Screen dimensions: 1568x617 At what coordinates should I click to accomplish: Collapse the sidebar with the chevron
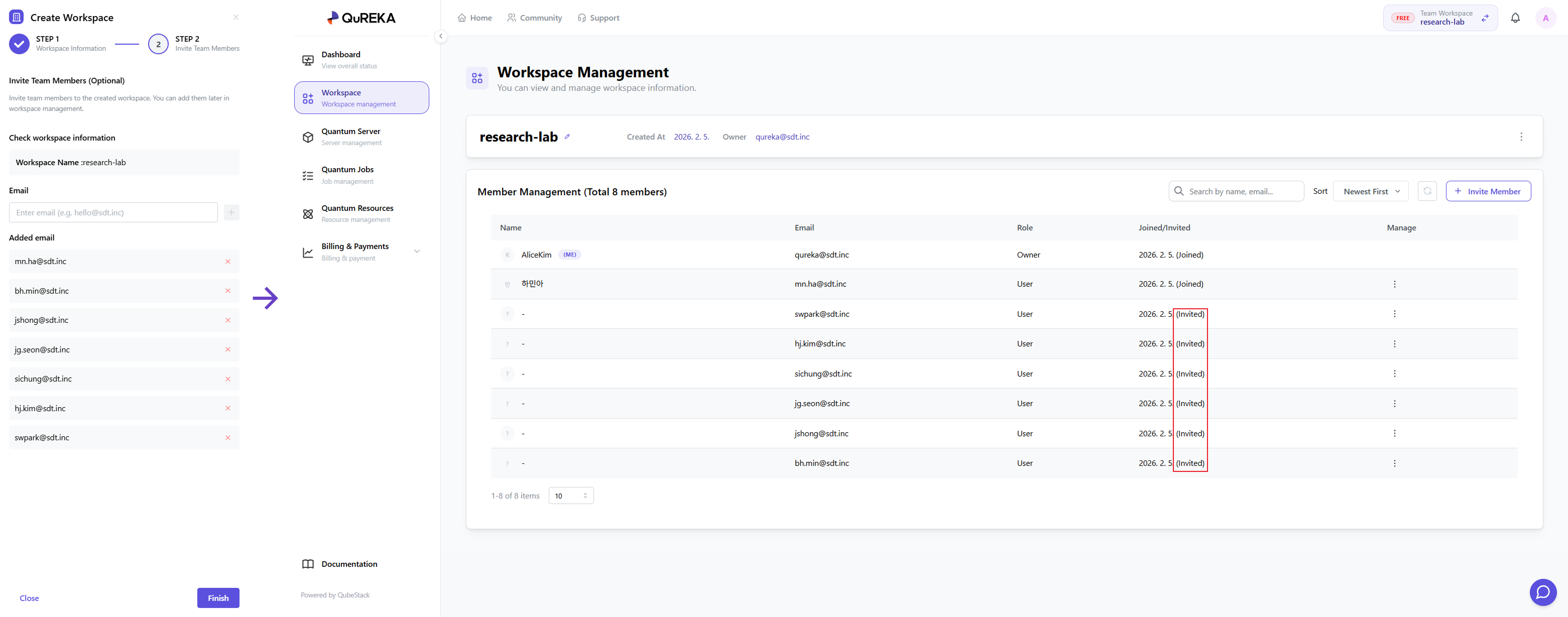pos(441,37)
